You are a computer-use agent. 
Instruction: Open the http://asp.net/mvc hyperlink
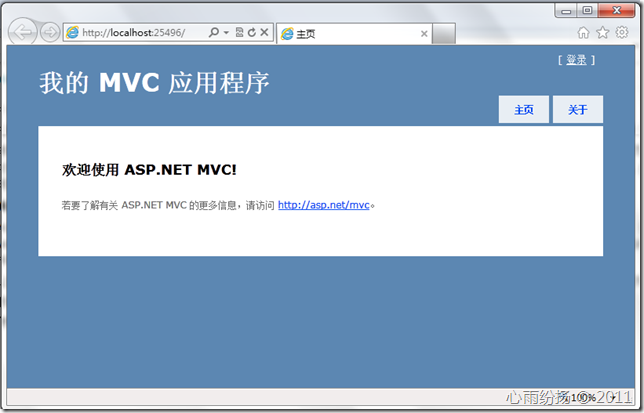324,205
